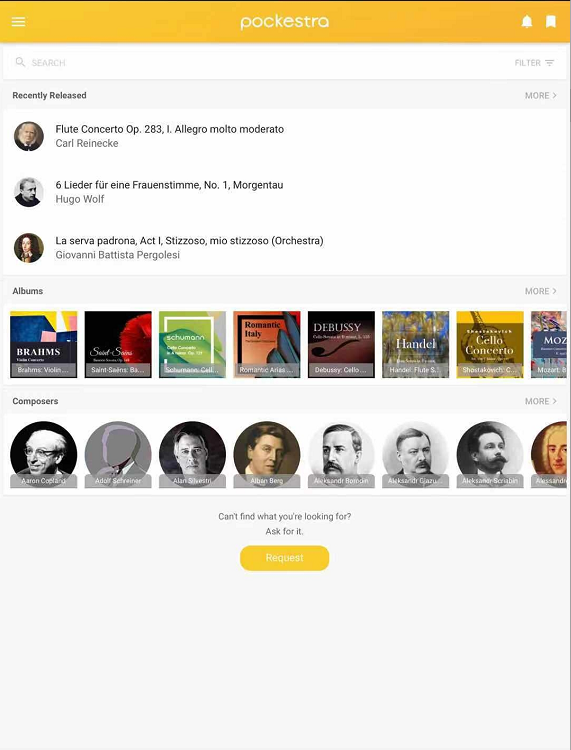The width and height of the screenshot is (571, 750).
Task: Open saved bookmarks icon
Action: (551, 22)
